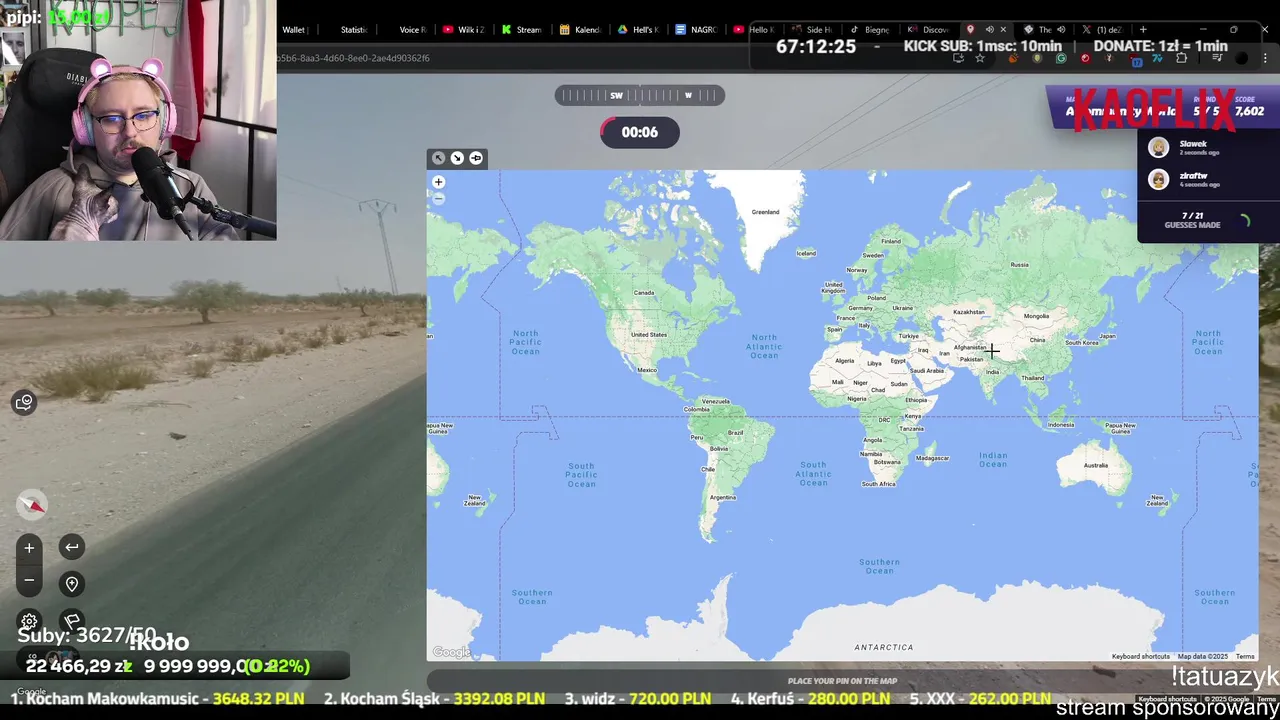Click the emote reaction icon in street view
Viewport: 1280px width, 720px height.
click(x=24, y=402)
